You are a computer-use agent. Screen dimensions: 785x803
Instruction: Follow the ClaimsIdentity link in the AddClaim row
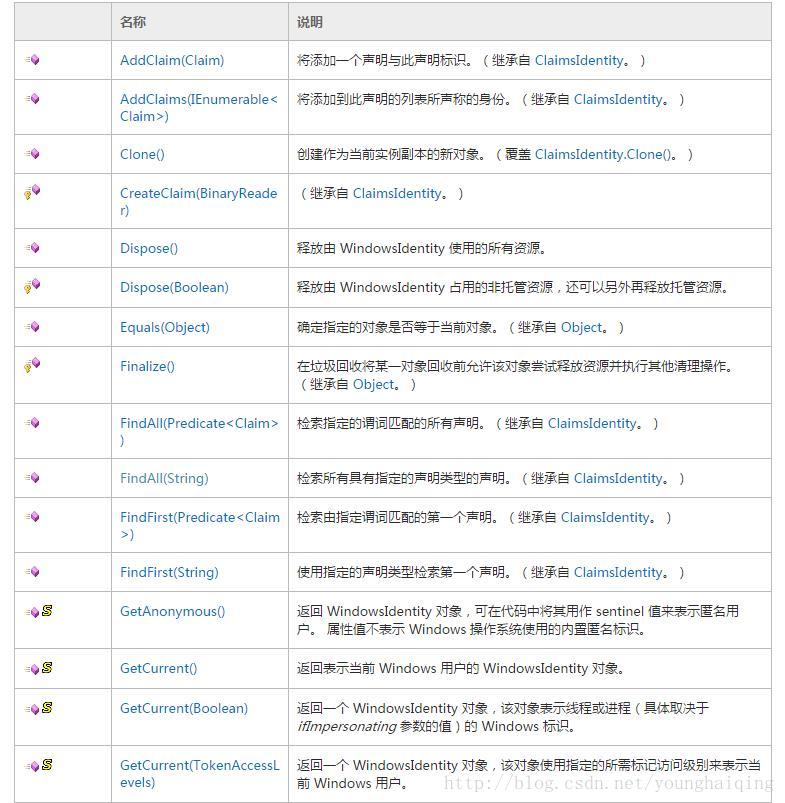(x=579, y=60)
